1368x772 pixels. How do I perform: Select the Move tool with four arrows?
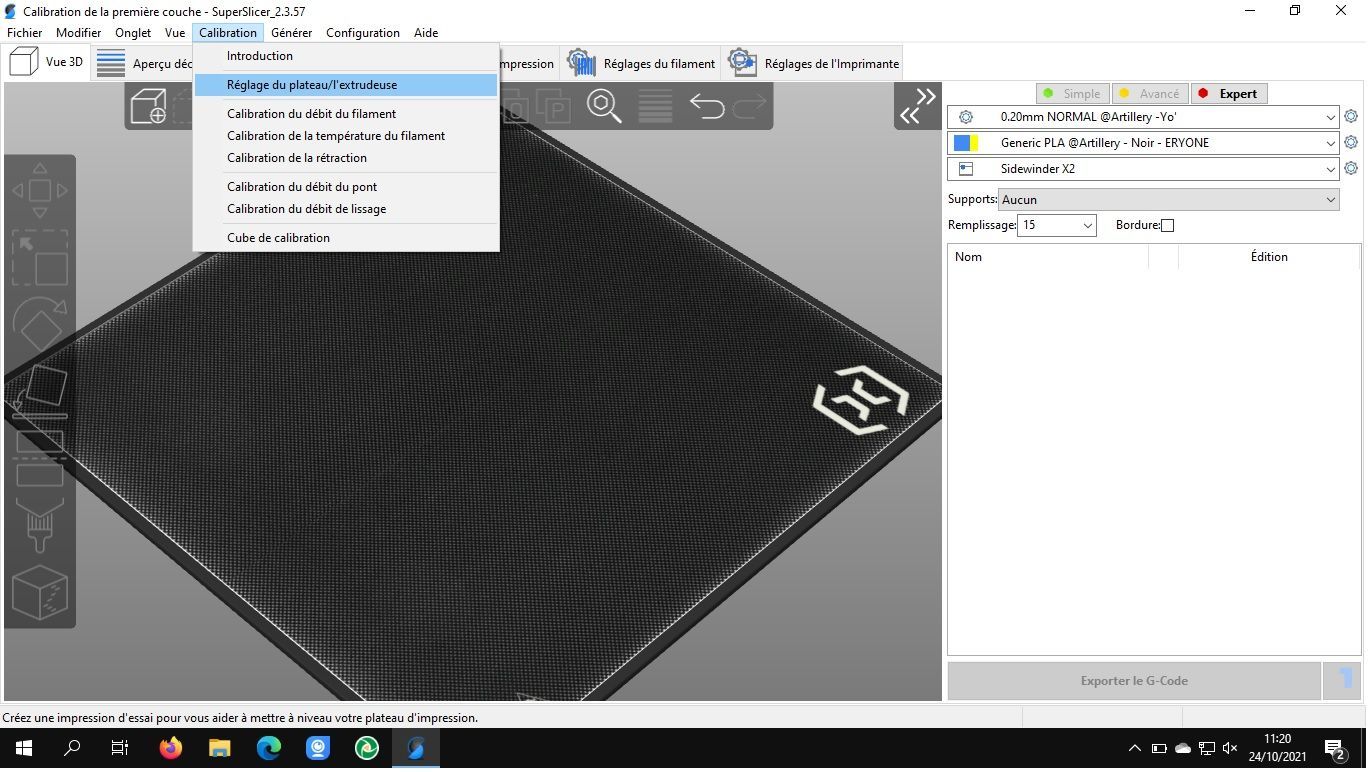coord(40,190)
